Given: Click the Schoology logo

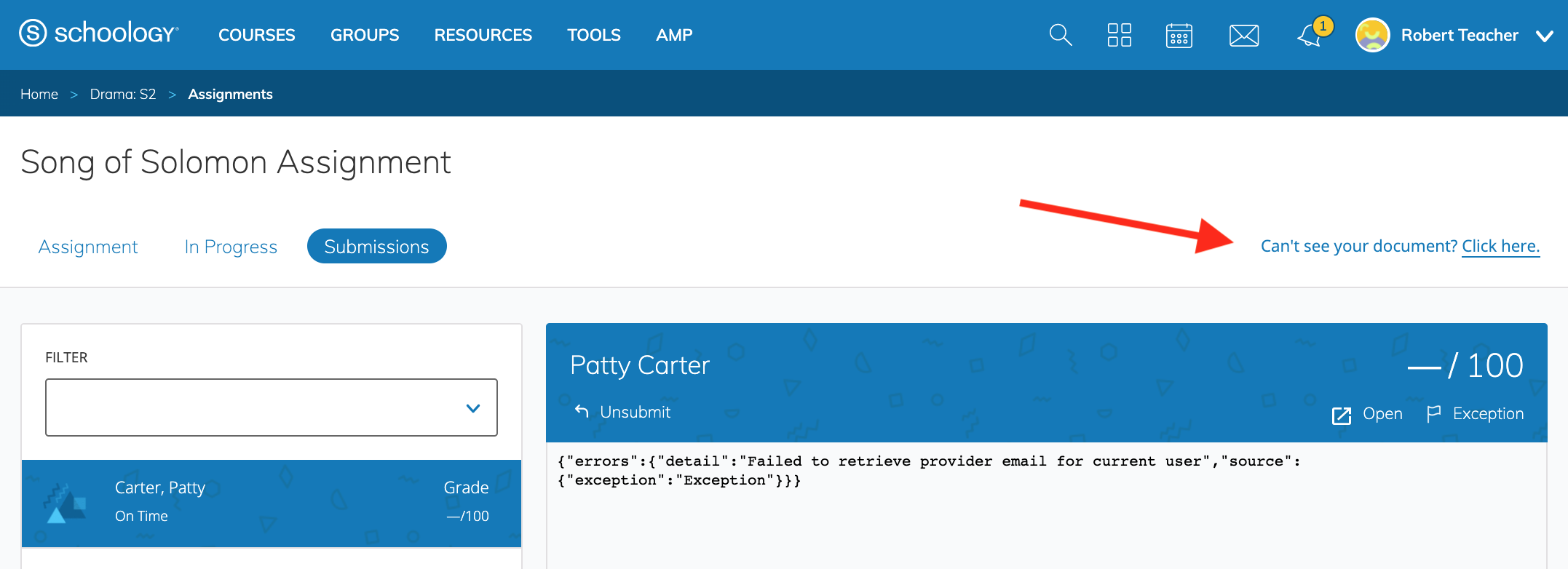Looking at the screenshot, I should coord(99,33).
